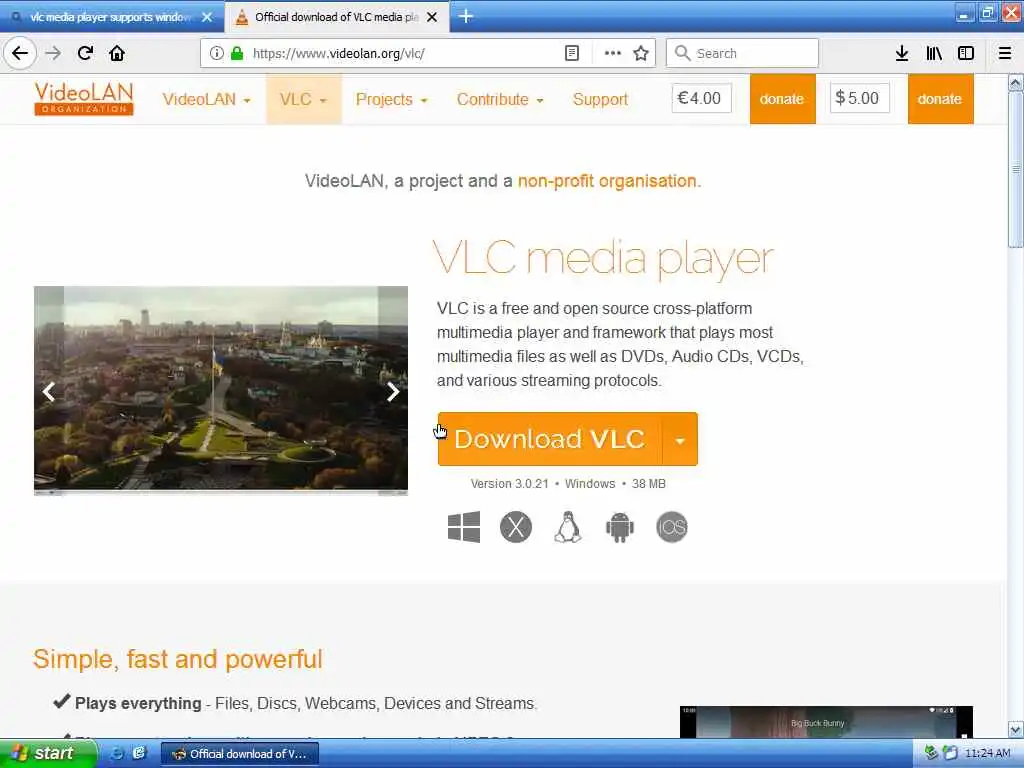Image resolution: width=1024 pixels, height=768 pixels.
Task: Click donate button next to $5.00
Action: tap(940, 99)
